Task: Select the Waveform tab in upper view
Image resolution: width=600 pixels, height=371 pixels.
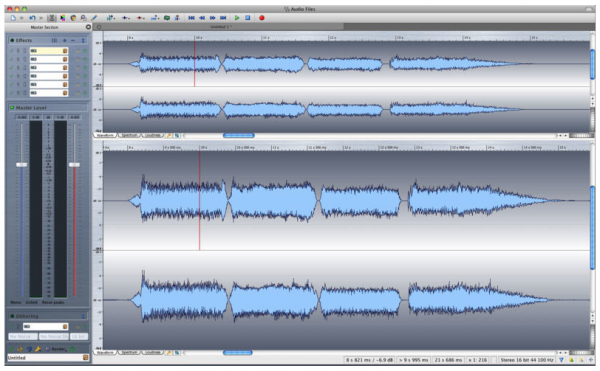Action: [x=105, y=135]
